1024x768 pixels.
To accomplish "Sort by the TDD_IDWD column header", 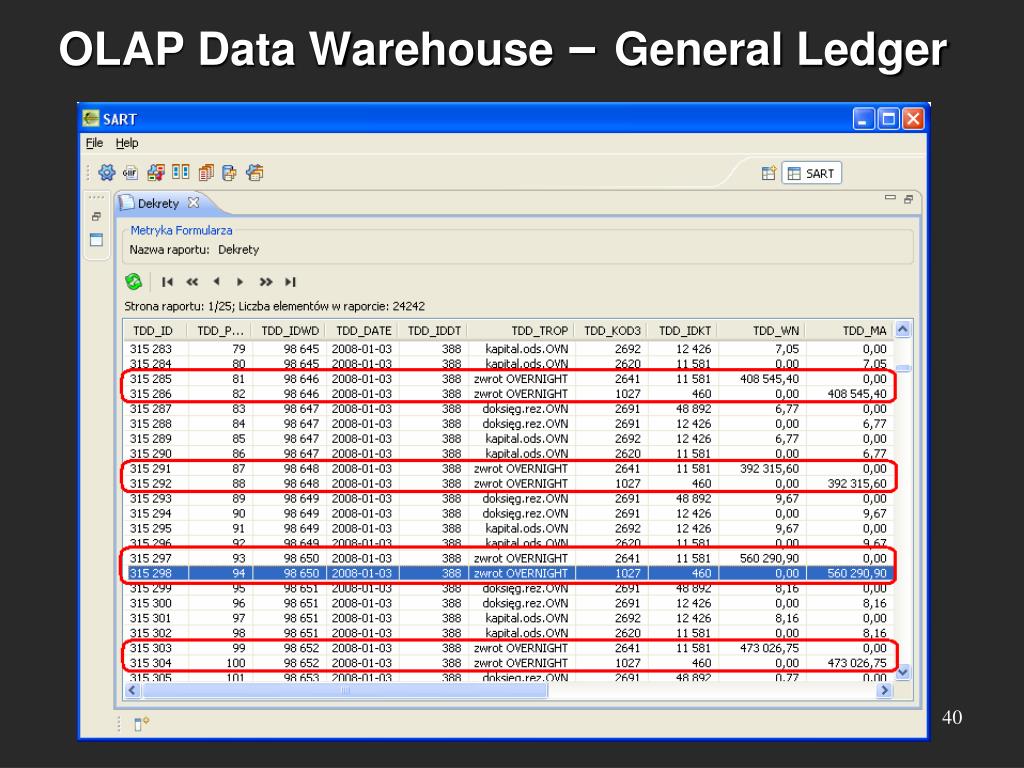I will [x=290, y=330].
